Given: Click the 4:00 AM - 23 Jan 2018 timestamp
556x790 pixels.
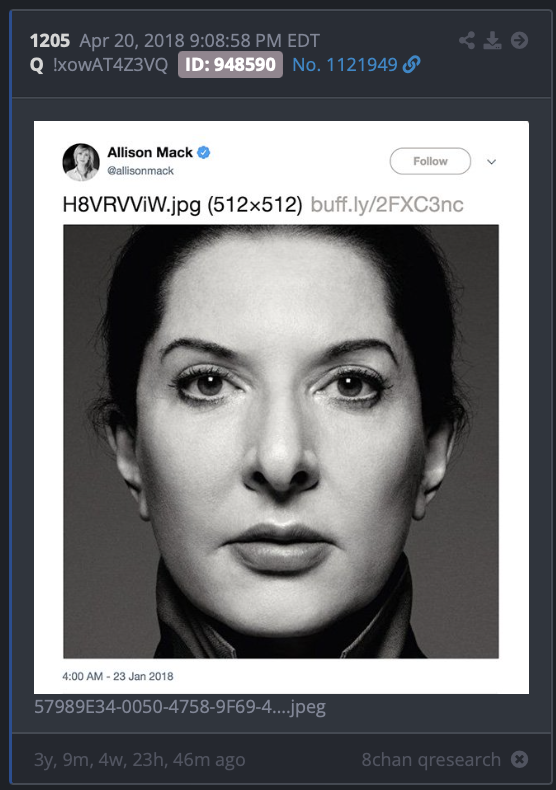Looking at the screenshot, I should pos(118,676).
